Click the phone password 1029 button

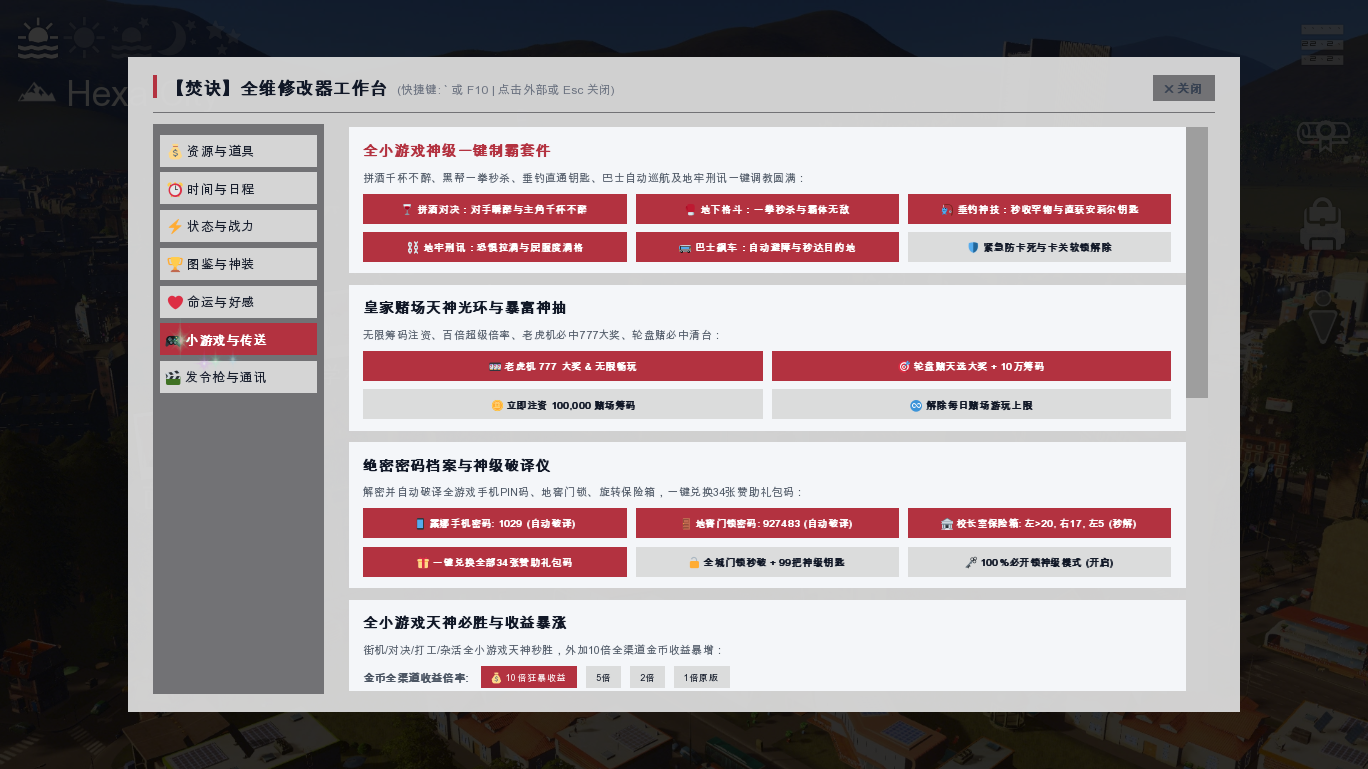point(495,523)
